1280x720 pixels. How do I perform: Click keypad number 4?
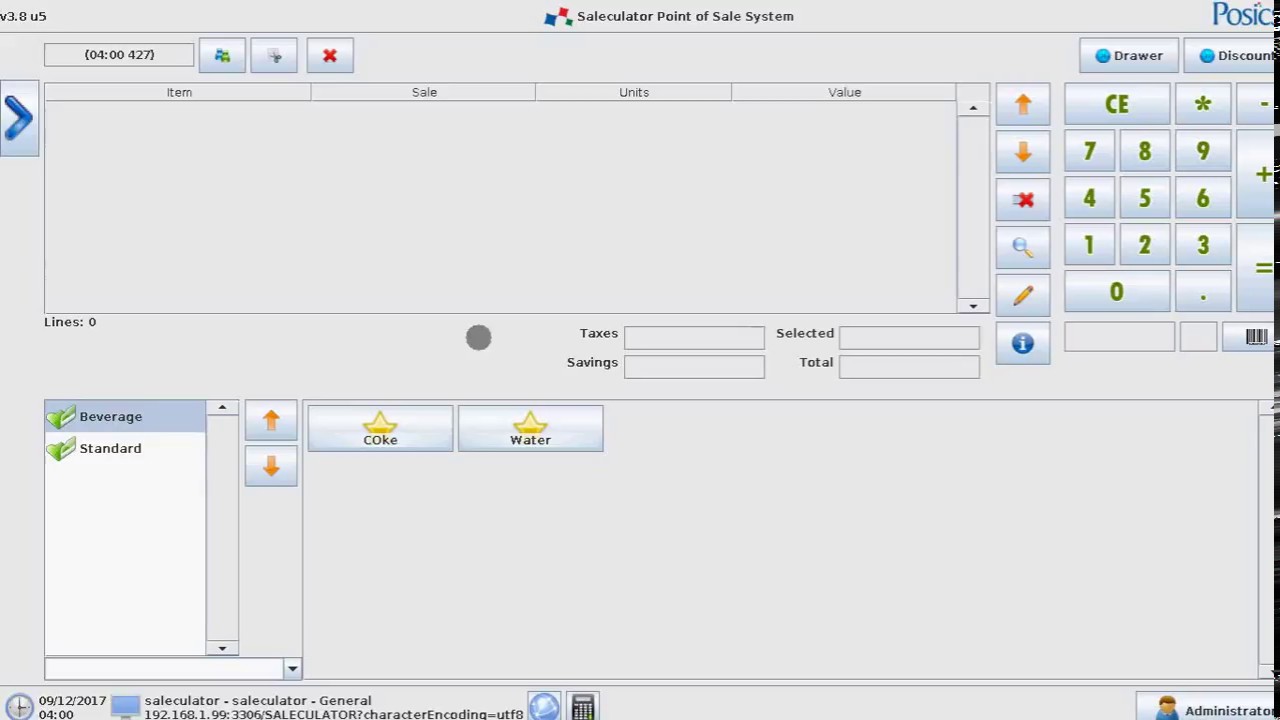point(1090,198)
